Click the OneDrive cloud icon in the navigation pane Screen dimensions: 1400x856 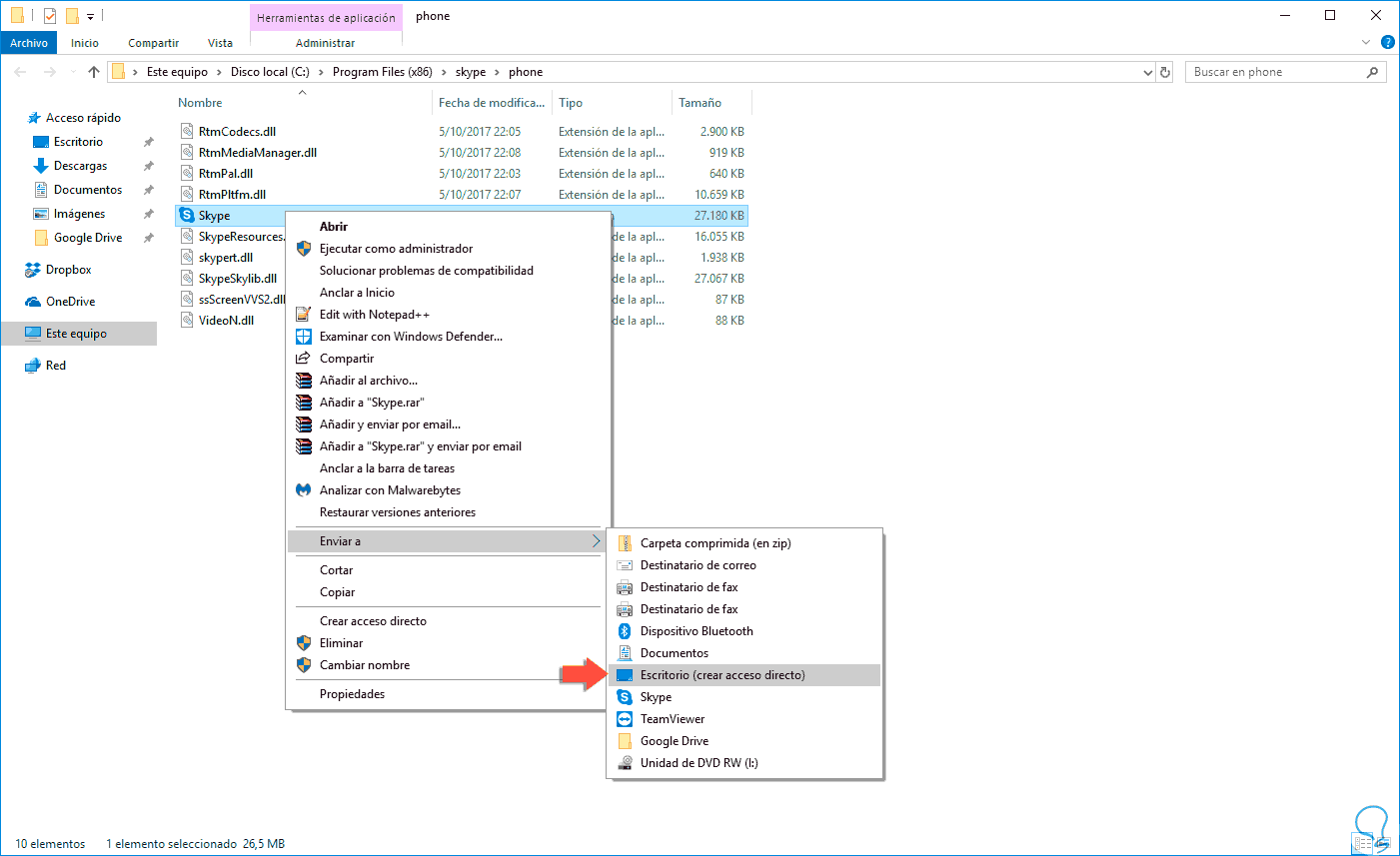(33, 302)
